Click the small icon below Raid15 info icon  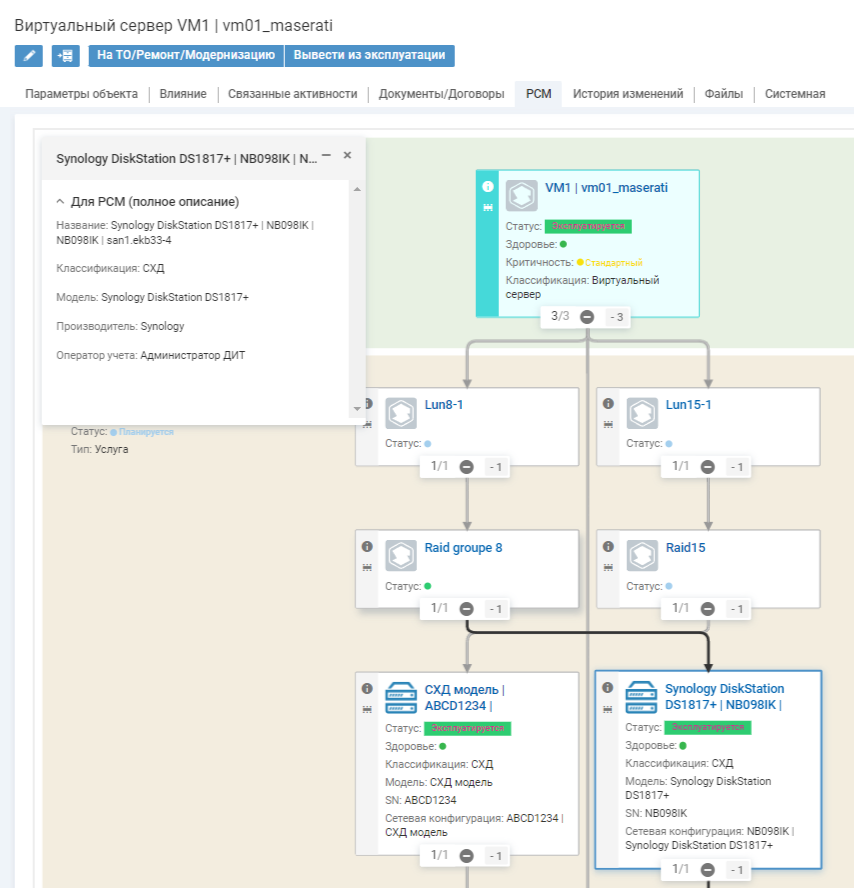point(608,567)
